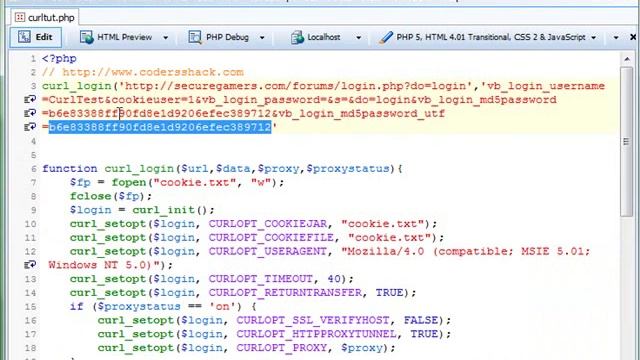Open the toolbar overflow options arrow
640x360 pixels.
coord(616,38)
